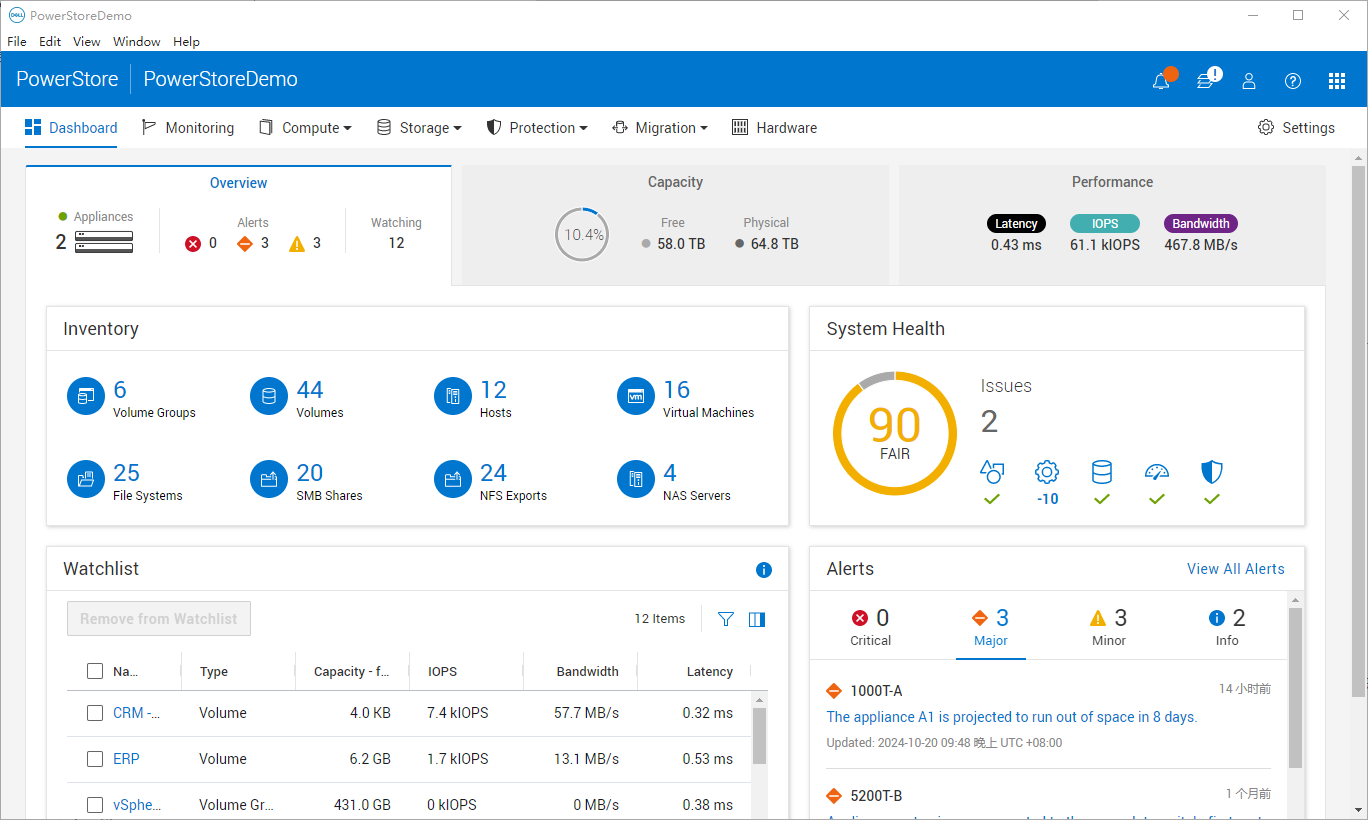Open the vSphe... volume group link
The image size is (1368, 820).
[x=137, y=805]
